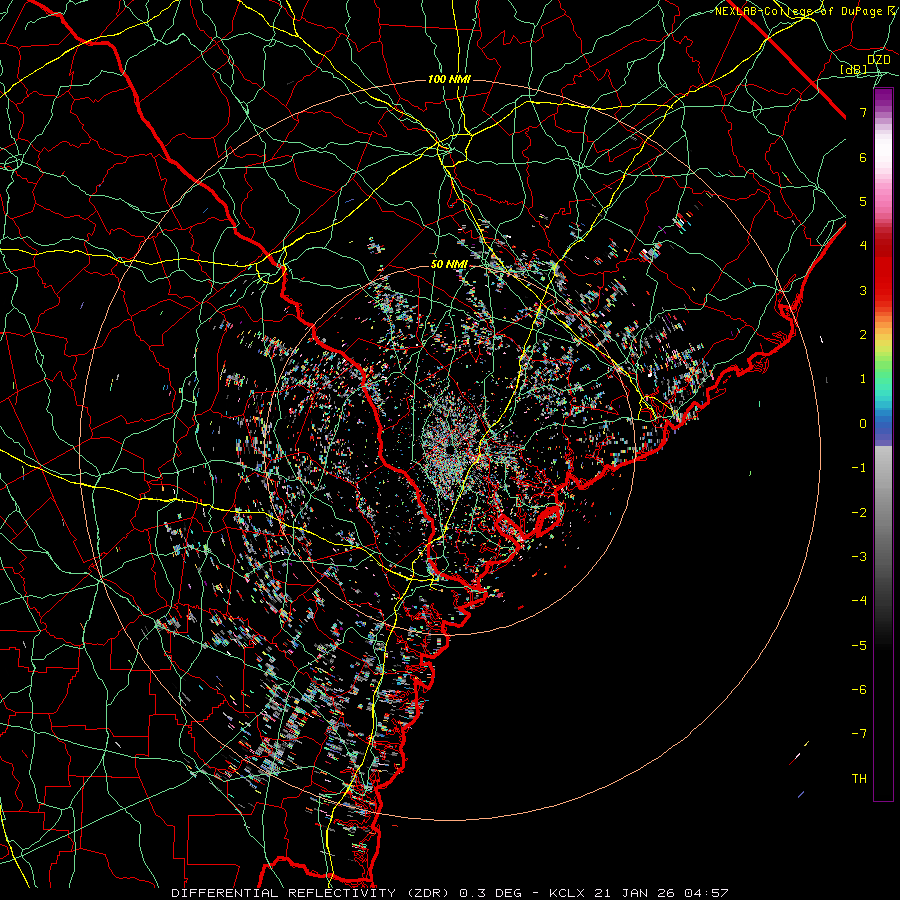Click the "50 NMI" range ring label
This screenshot has width=900, height=900.
coord(449,264)
